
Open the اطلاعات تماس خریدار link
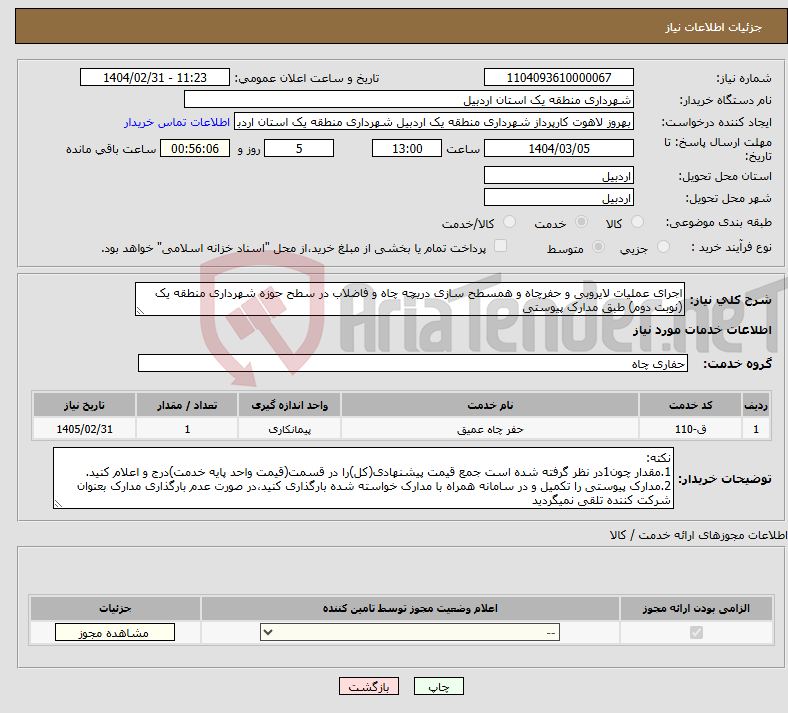point(177,122)
